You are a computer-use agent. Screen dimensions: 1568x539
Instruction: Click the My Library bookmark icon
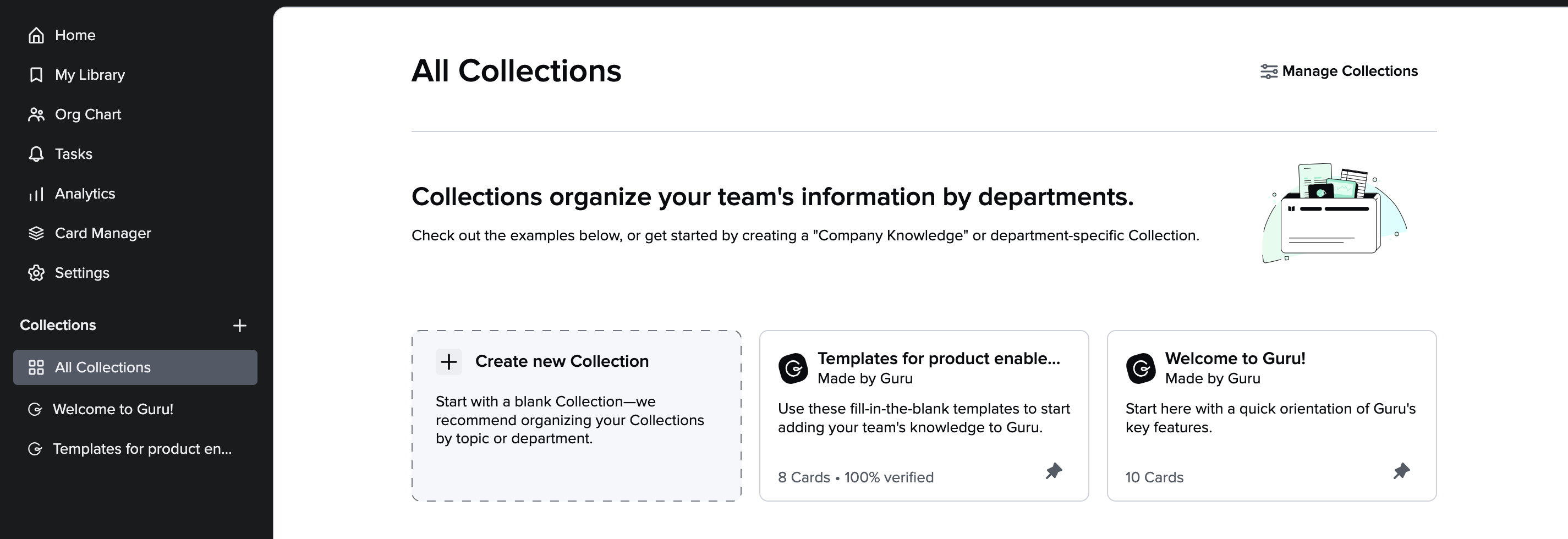[x=36, y=75]
